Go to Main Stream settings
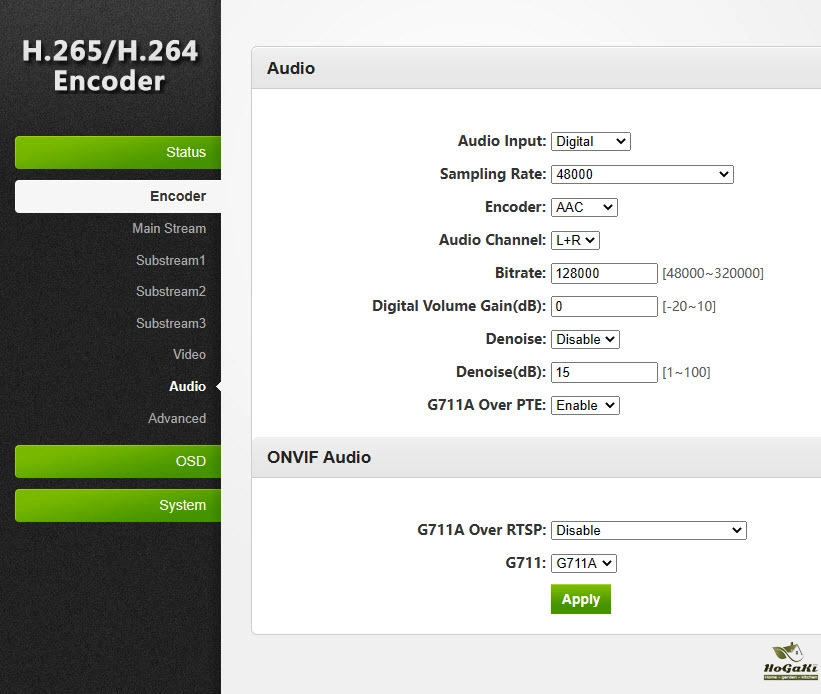The width and height of the screenshot is (821, 694). tap(169, 228)
